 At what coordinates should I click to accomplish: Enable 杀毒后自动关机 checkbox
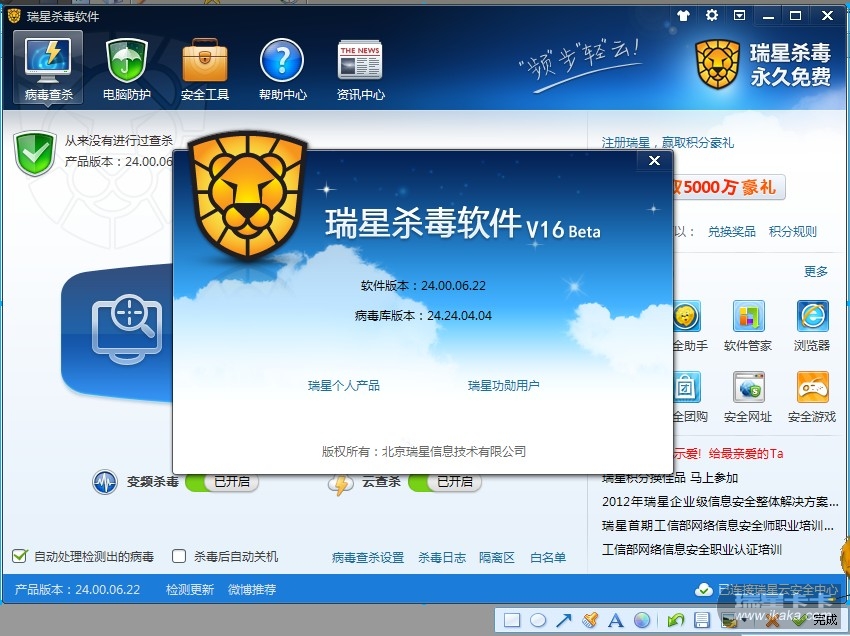[x=179, y=556]
